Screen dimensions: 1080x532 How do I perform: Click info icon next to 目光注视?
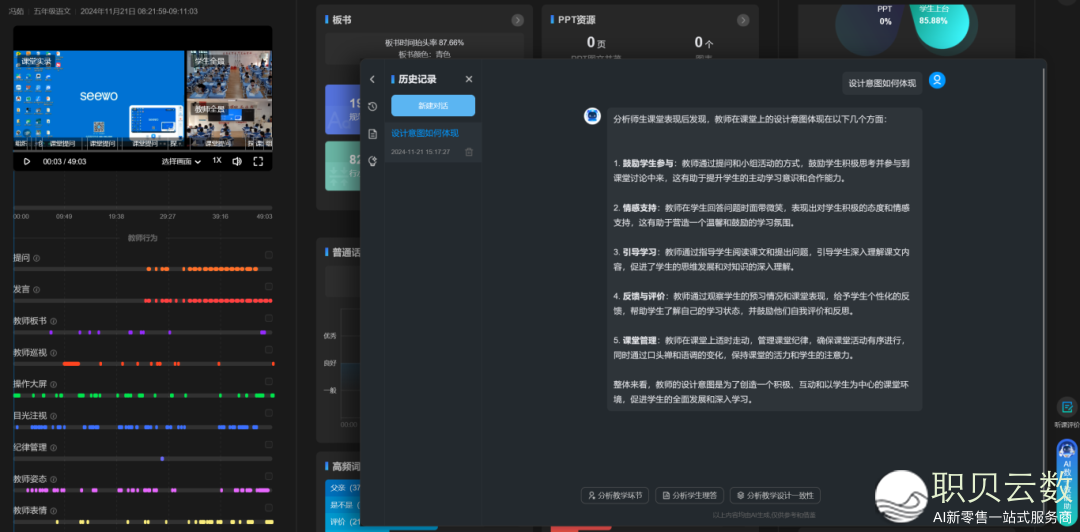(x=54, y=416)
